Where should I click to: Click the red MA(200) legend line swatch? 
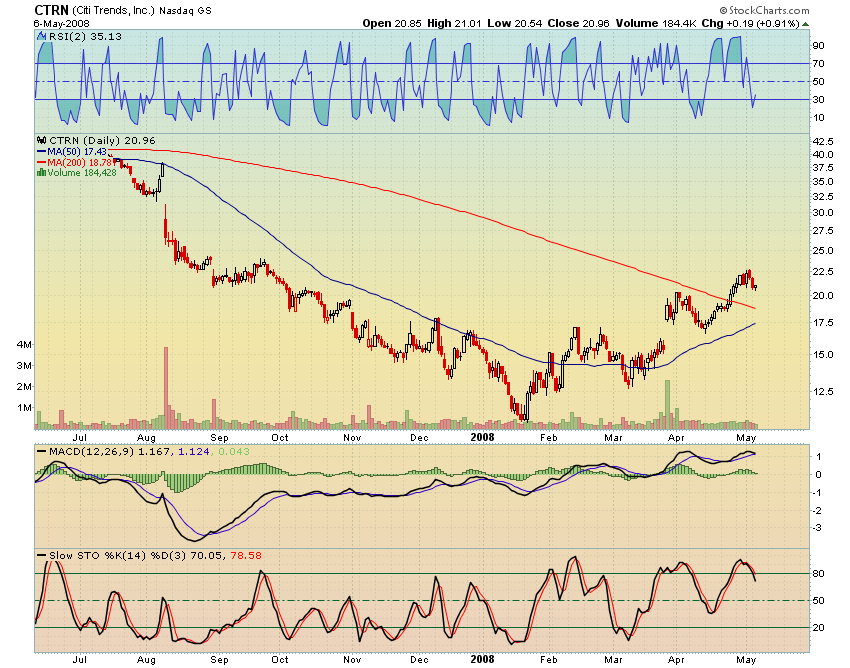coord(41,162)
